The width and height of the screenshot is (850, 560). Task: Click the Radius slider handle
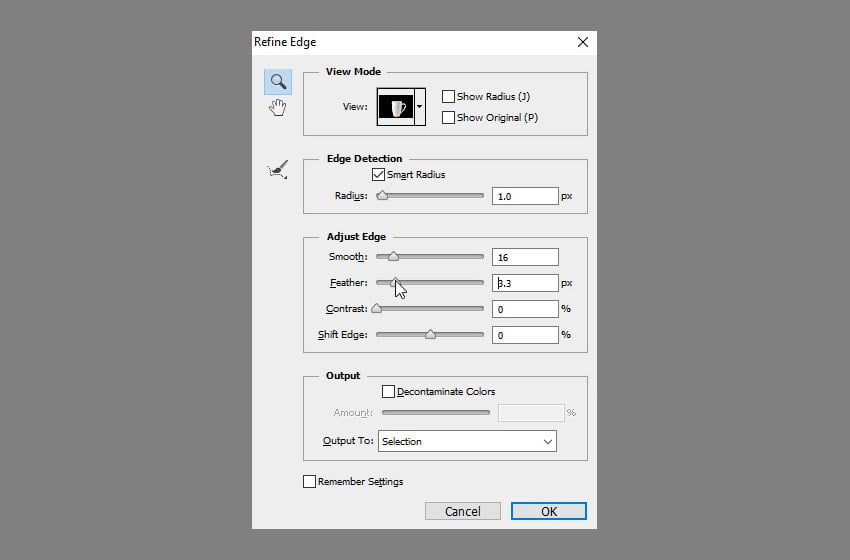[382, 196]
